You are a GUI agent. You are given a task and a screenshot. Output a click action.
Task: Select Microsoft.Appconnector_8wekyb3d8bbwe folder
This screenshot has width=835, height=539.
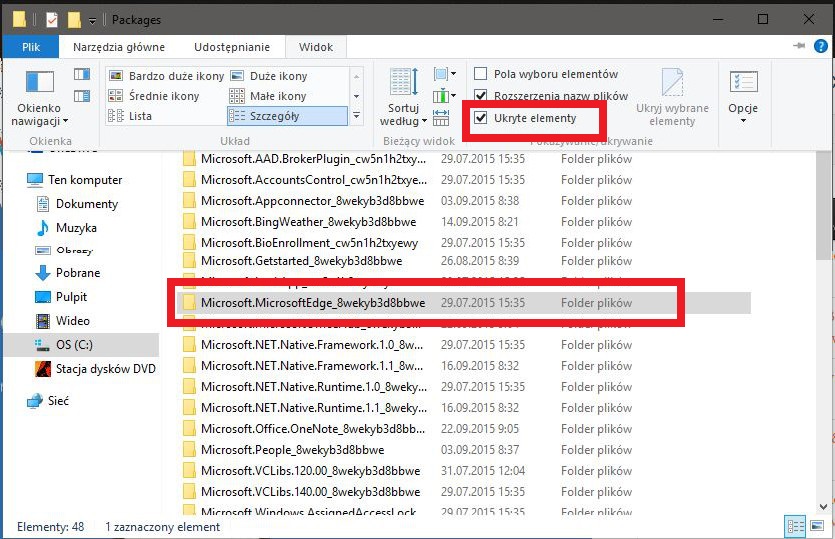[407, 201]
